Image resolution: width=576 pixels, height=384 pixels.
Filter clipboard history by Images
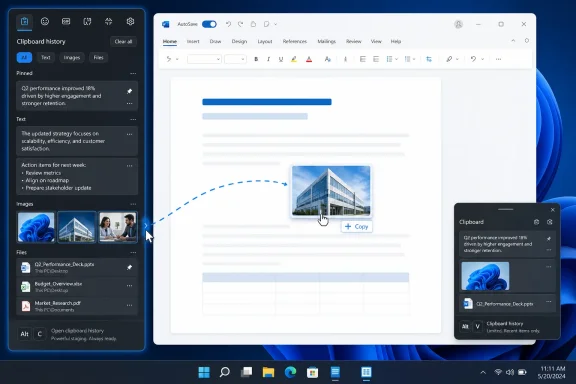click(72, 58)
